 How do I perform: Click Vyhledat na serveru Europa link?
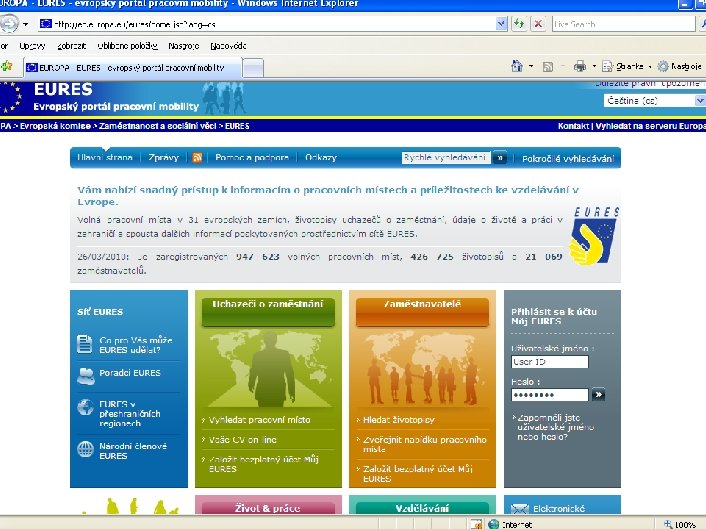click(650, 126)
